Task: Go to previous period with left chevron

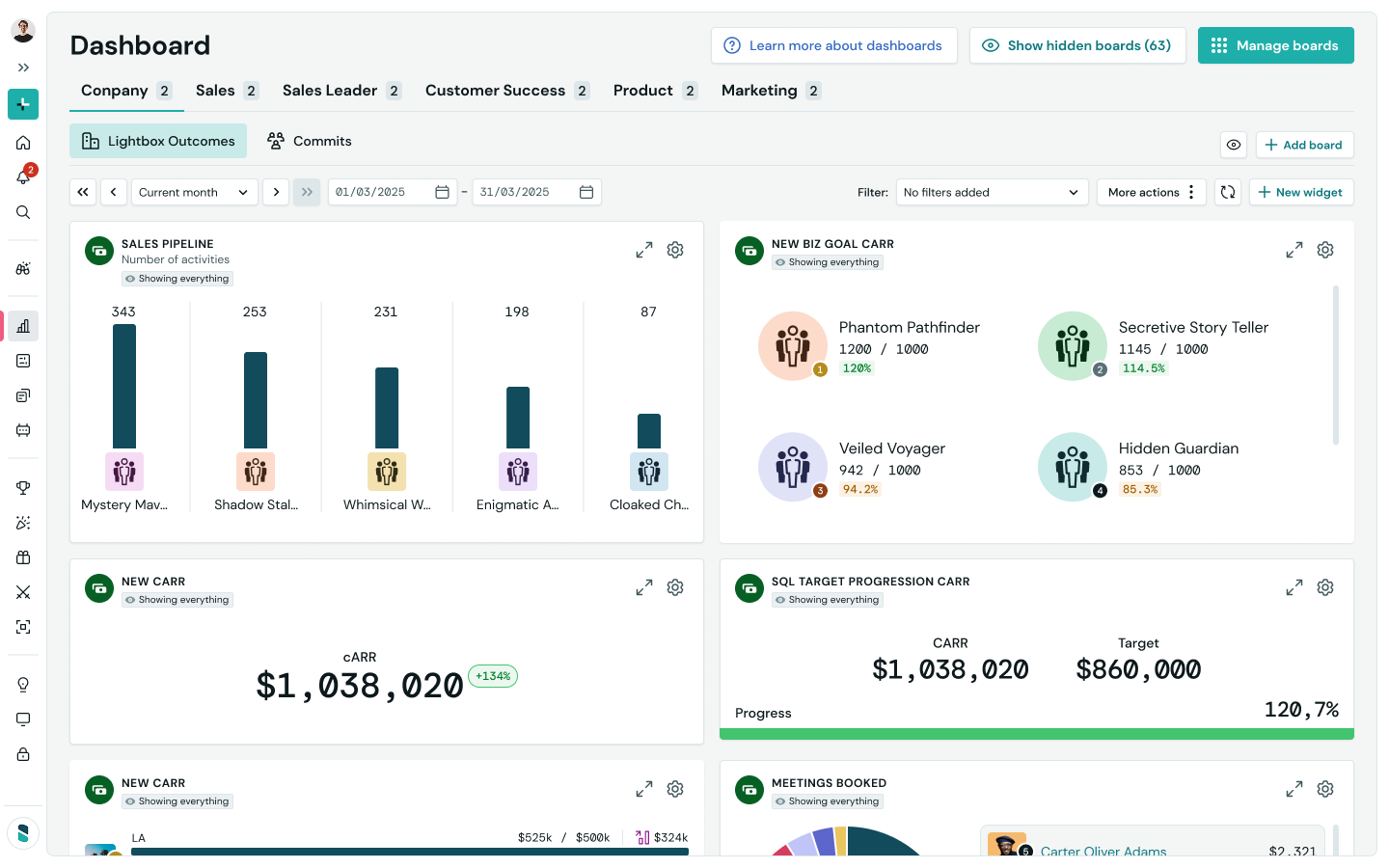Action: (x=114, y=192)
